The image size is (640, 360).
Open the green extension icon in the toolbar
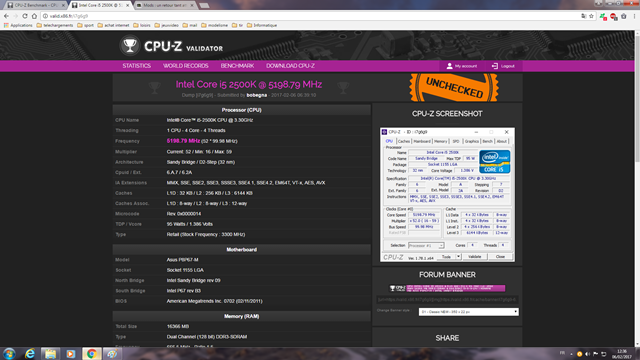[603, 16]
